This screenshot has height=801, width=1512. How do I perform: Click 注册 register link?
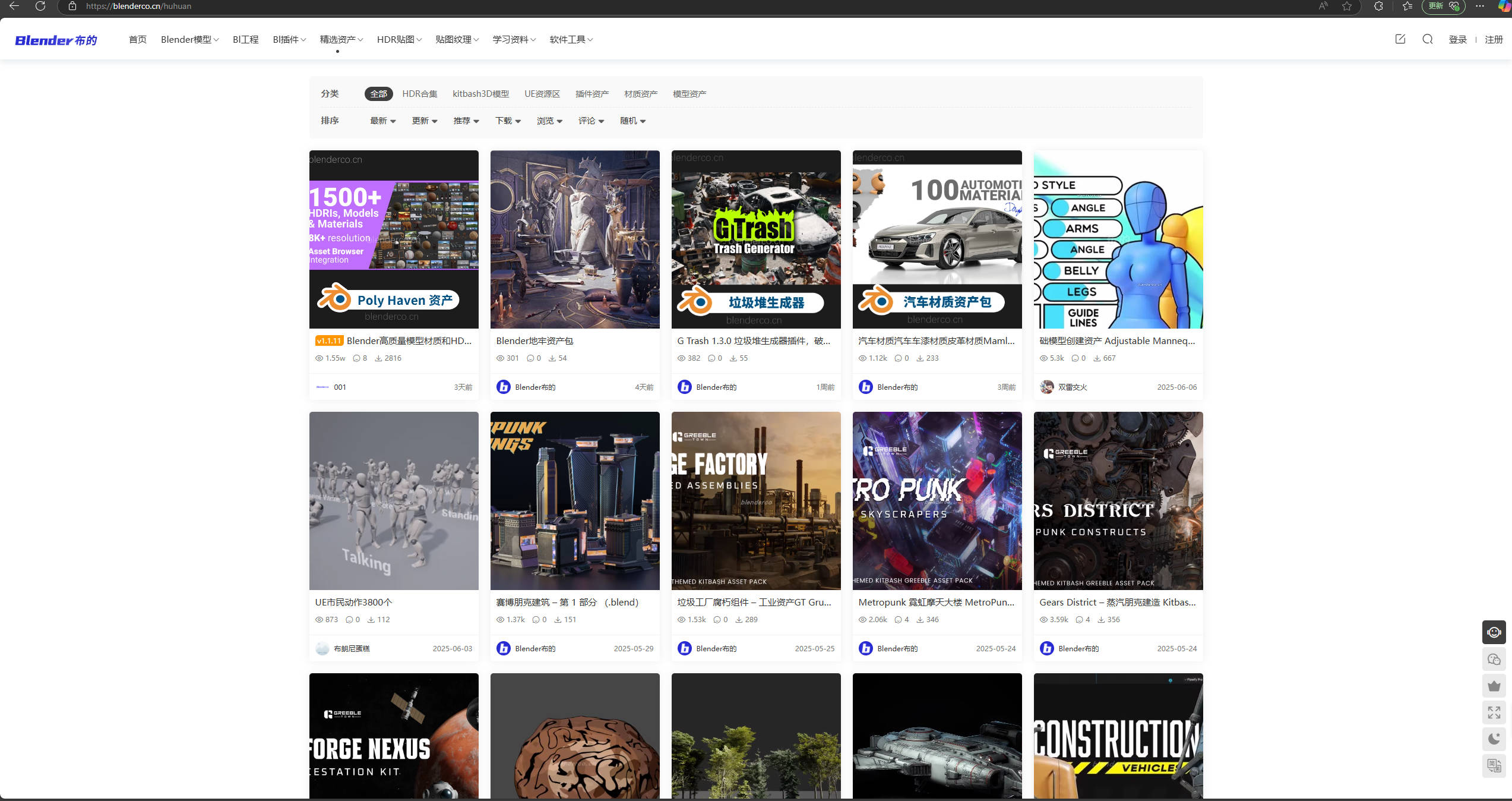pos(1494,39)
